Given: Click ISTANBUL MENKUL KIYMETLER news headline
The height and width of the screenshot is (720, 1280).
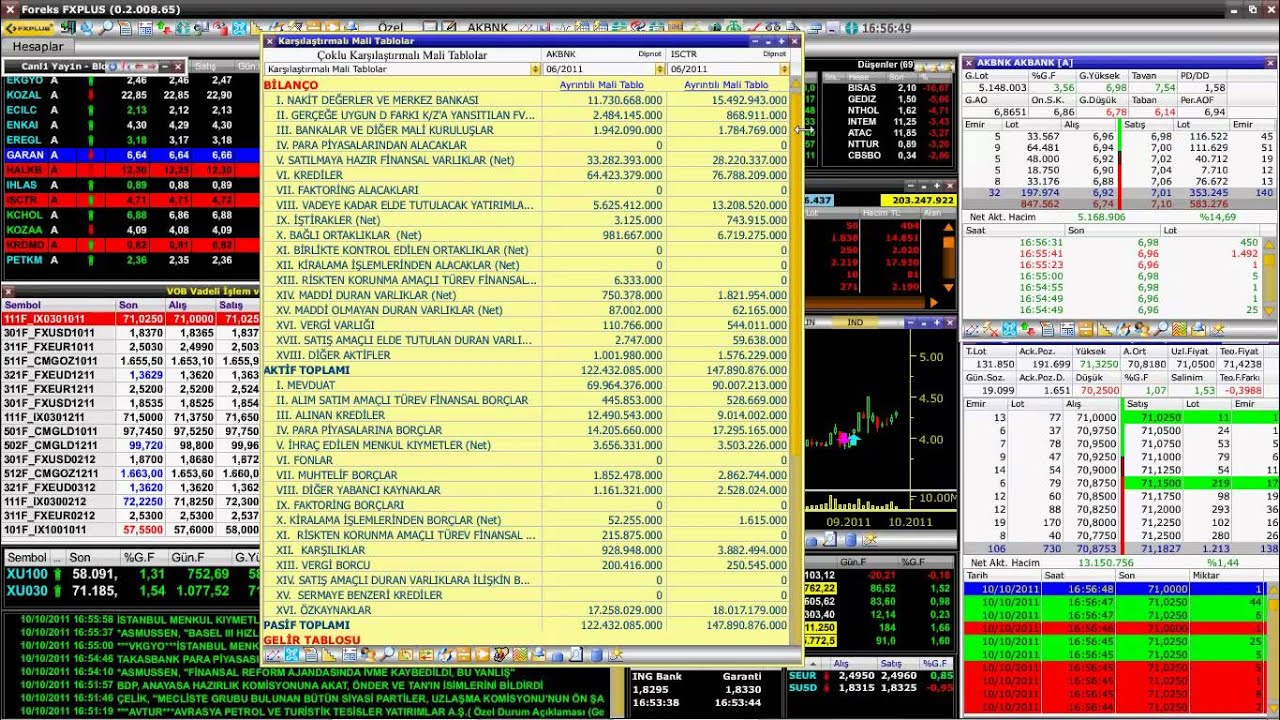Looking at the screenshot, I should coord(188,619).
